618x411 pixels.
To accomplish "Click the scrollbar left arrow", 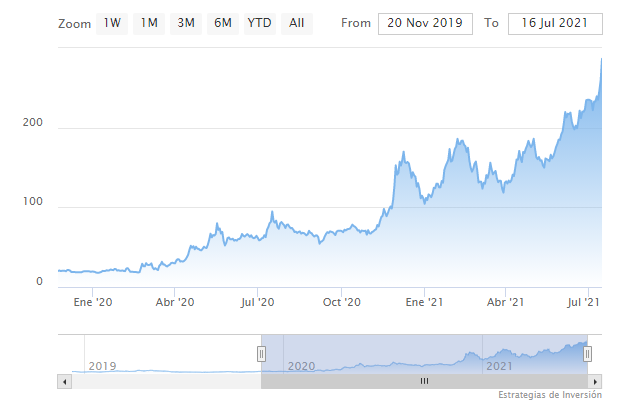I will click(x=65, y=381).
